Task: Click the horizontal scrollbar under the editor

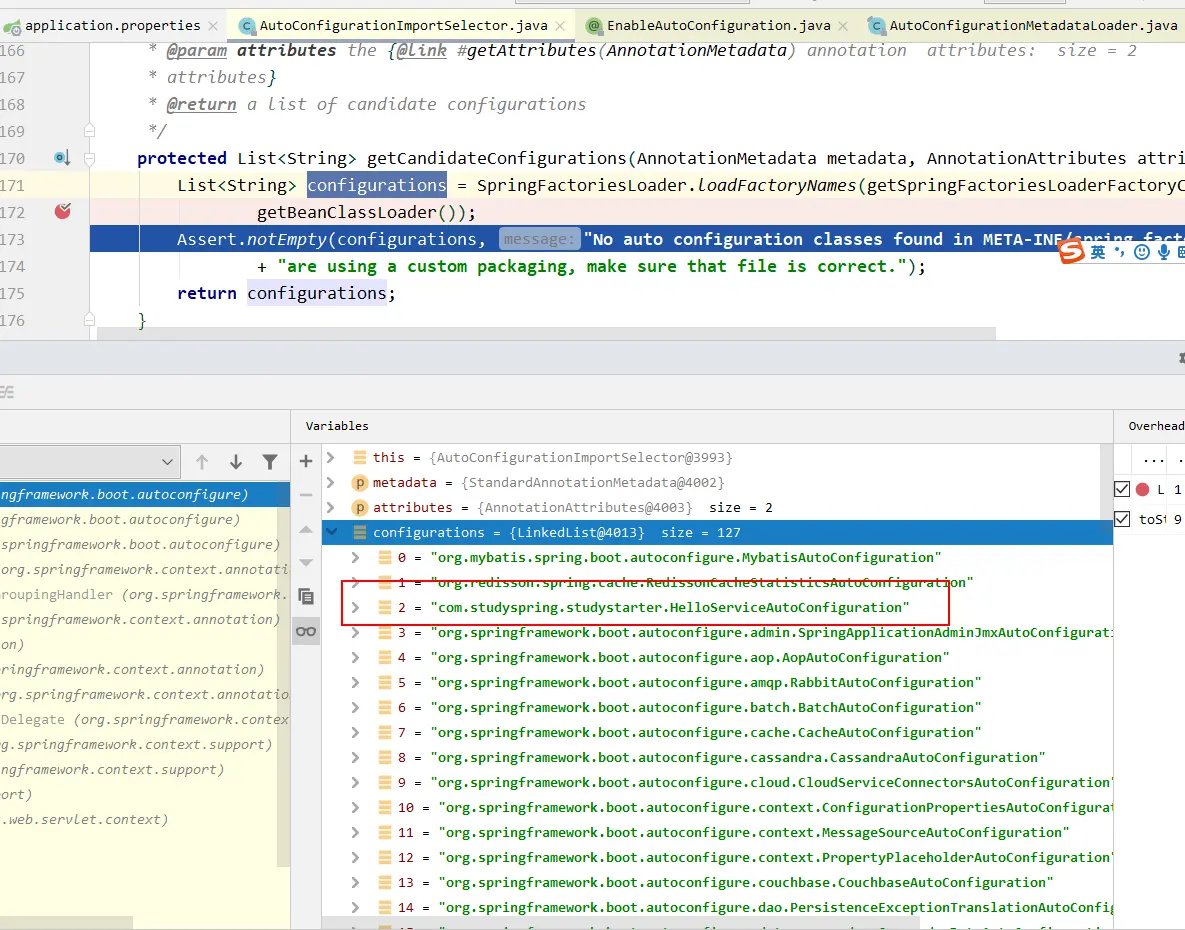Action: (x=546, y=333)
